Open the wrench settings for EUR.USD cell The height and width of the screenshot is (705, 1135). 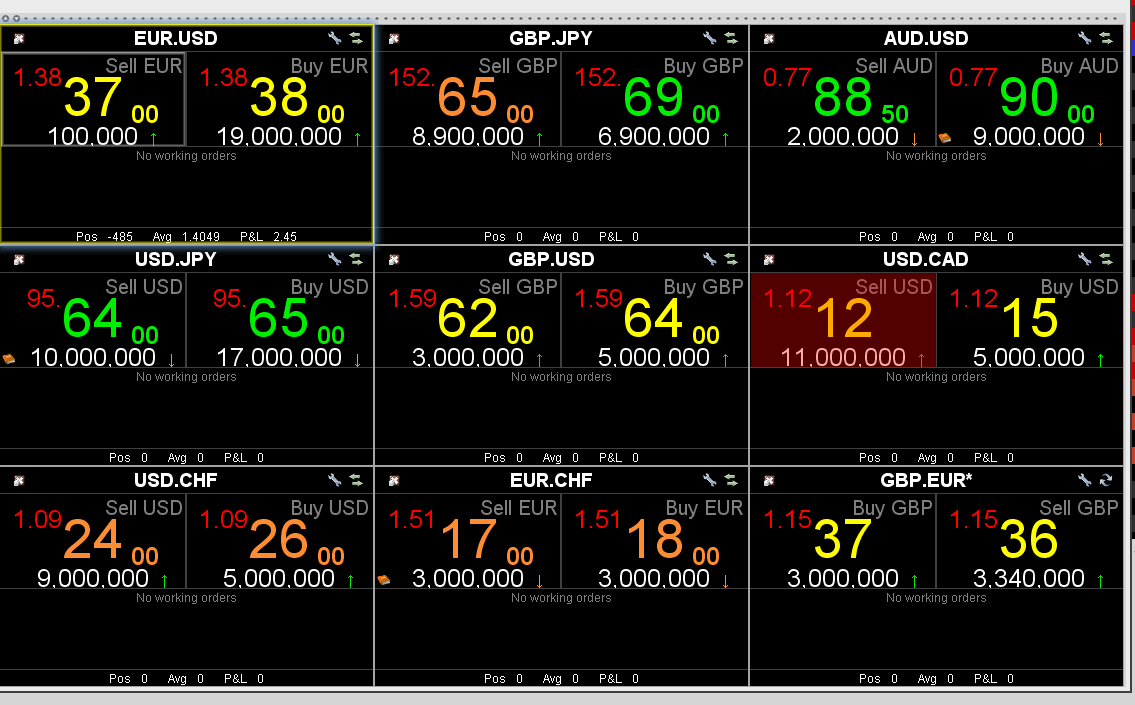334,38
